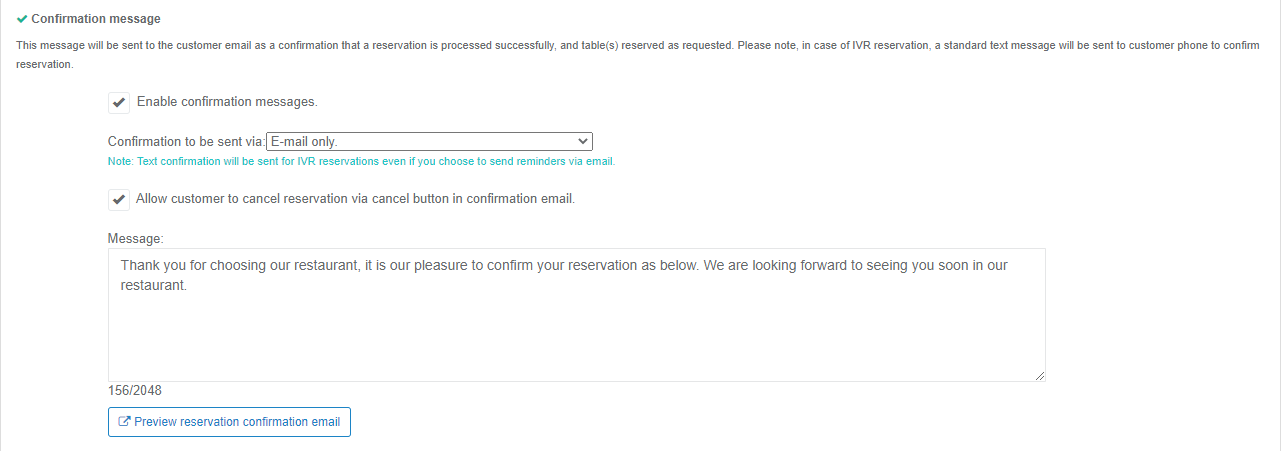Screen dimensions: 1281x451
Task: Click the dropdown arrow next to E-mail only
Action: [x=583, y=142]
